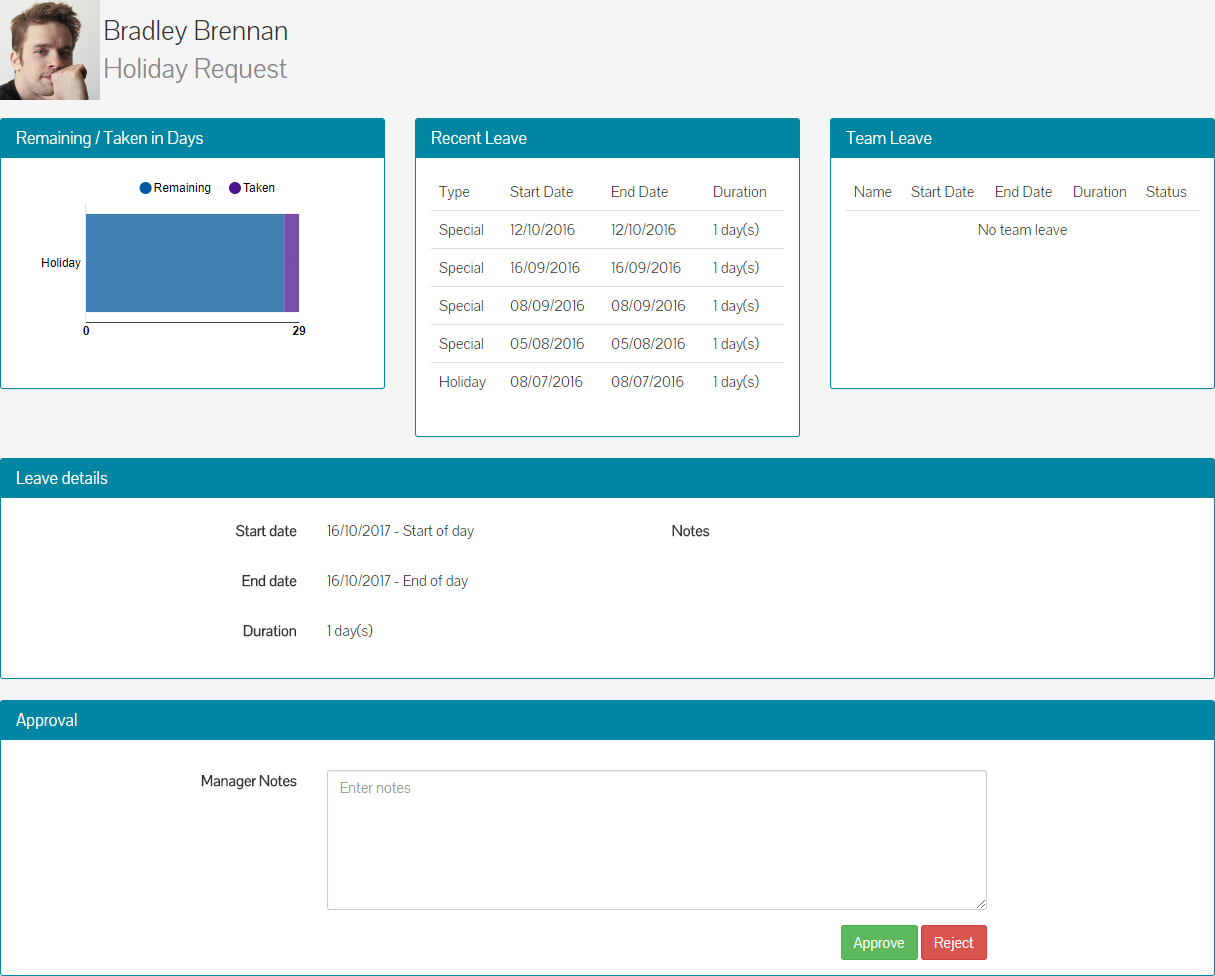Click the Recent Leave panel header

pos(607,138)
